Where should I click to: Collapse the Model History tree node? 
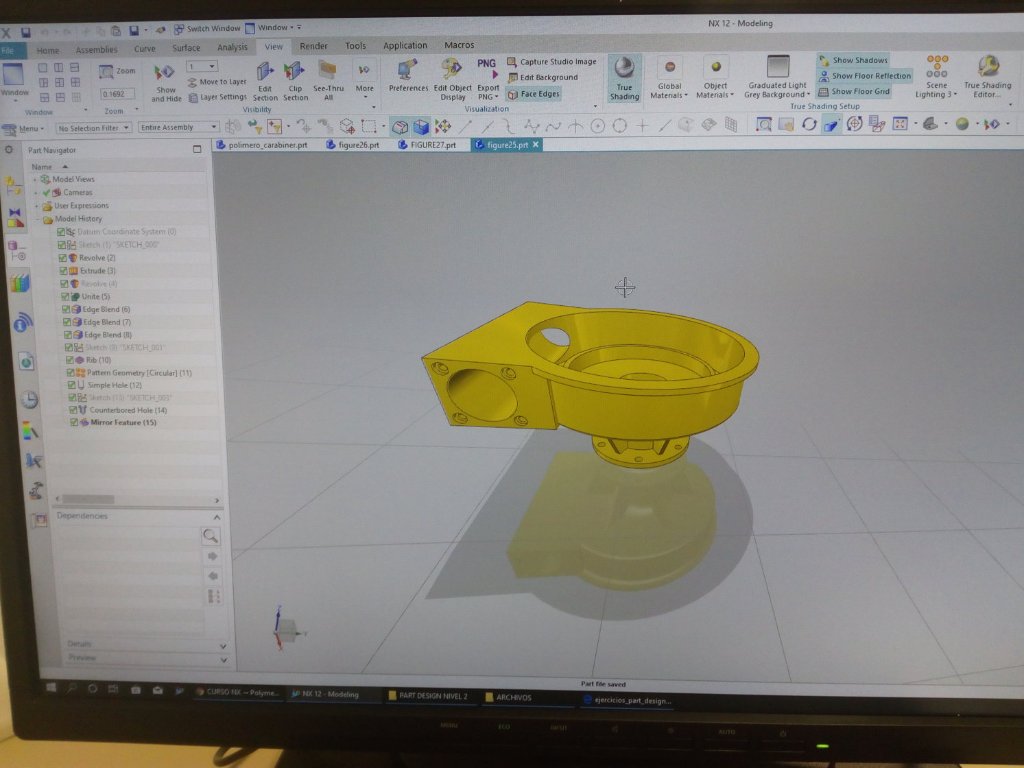(37, 219)
